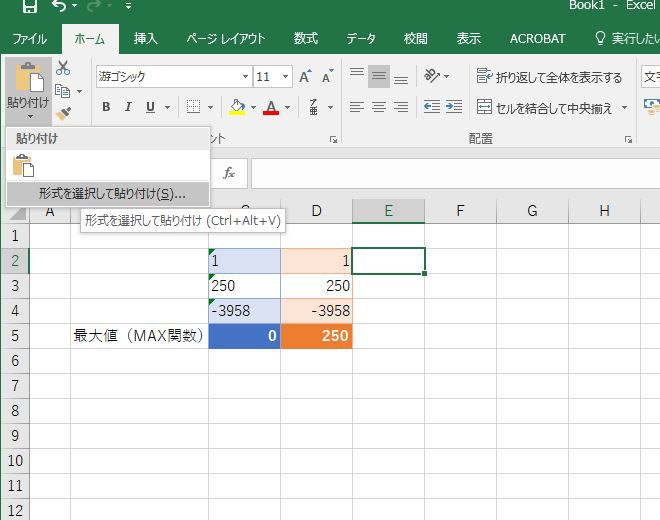Select Align Right icon

pos(401,107)
